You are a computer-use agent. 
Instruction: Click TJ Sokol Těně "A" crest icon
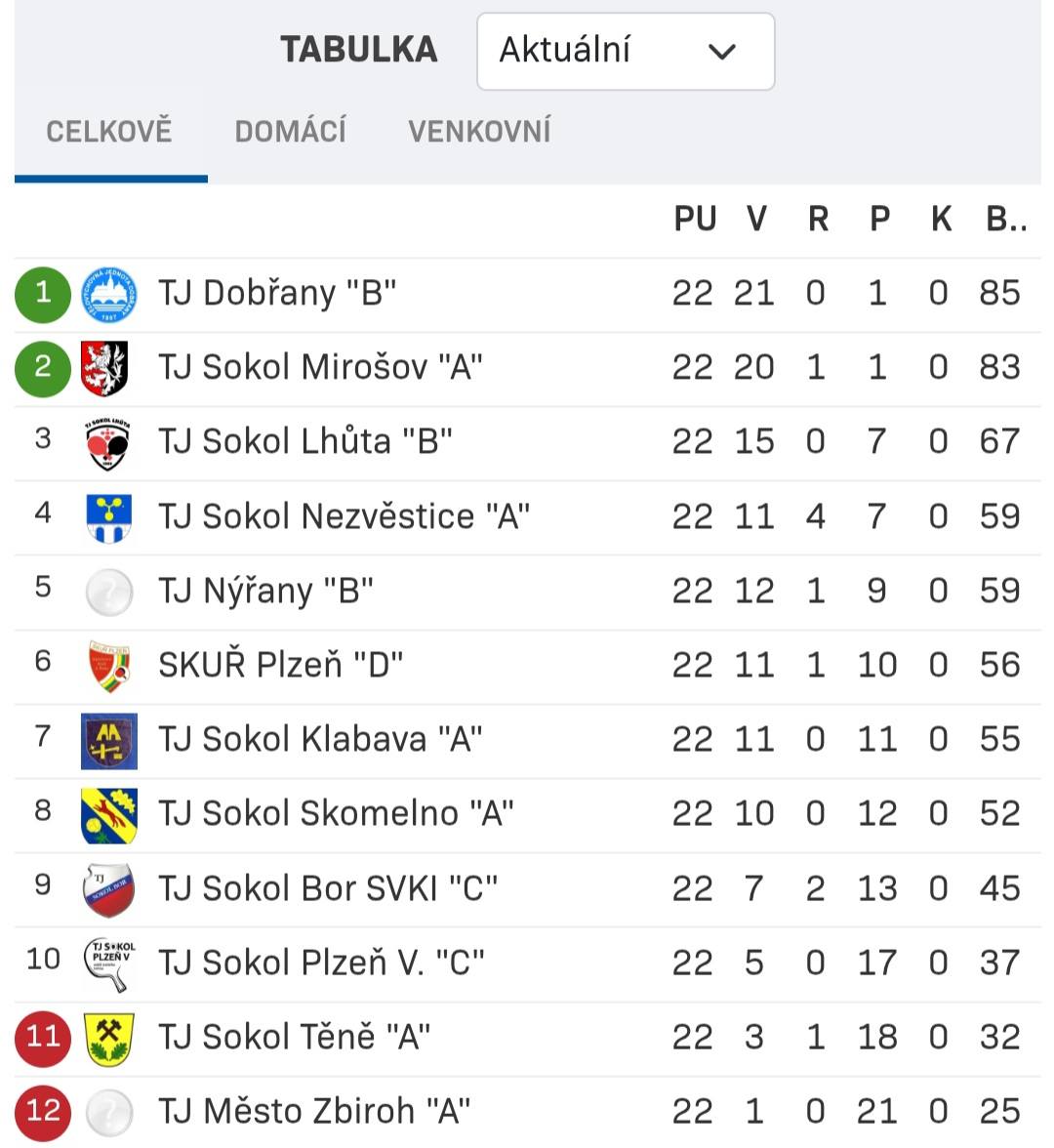108,1039
